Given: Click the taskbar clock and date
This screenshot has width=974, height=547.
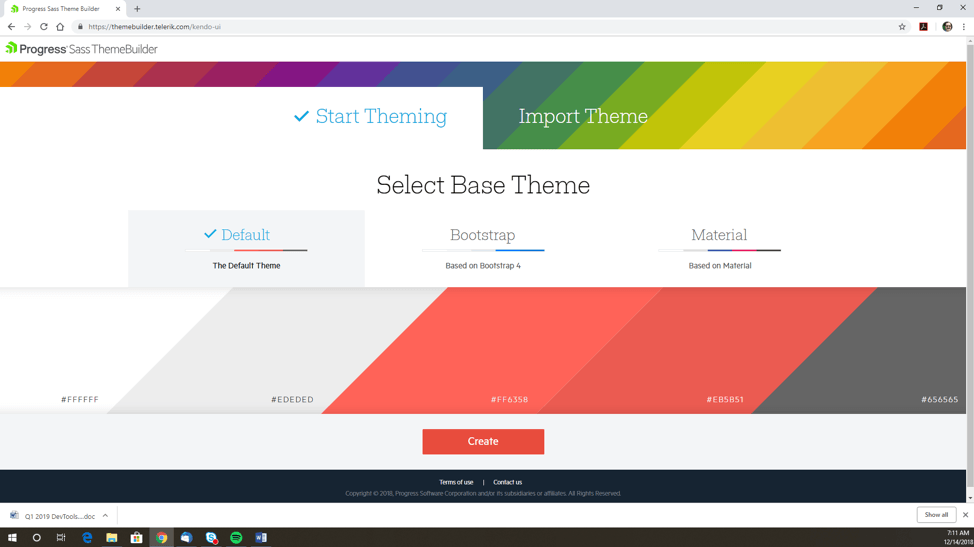Looking at the screenshot, I should (x=957, y=538).
